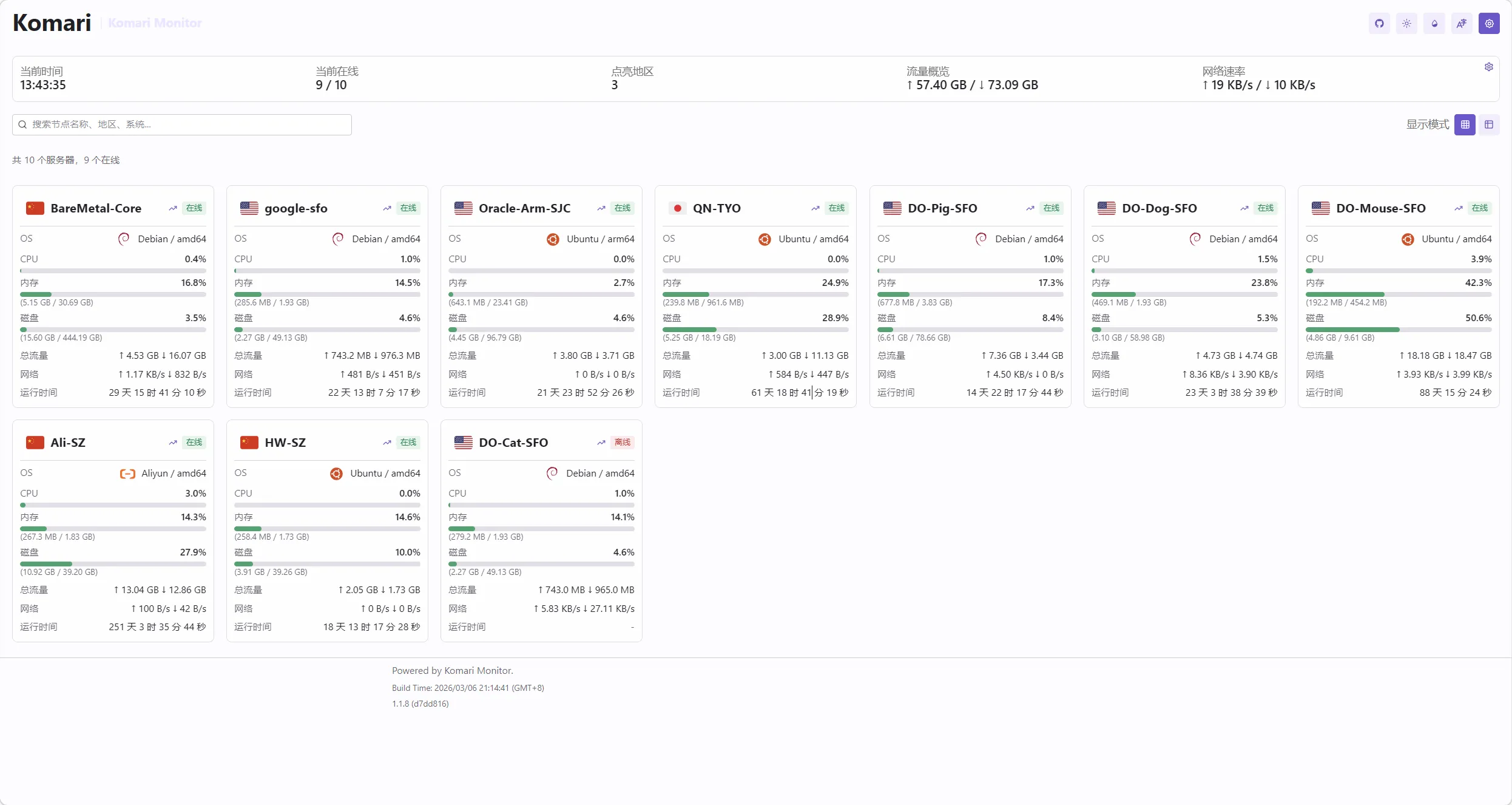The image size is (1512, 805).
Task: Open the Oracle-Arm-SJC server title
Action: 524,208
